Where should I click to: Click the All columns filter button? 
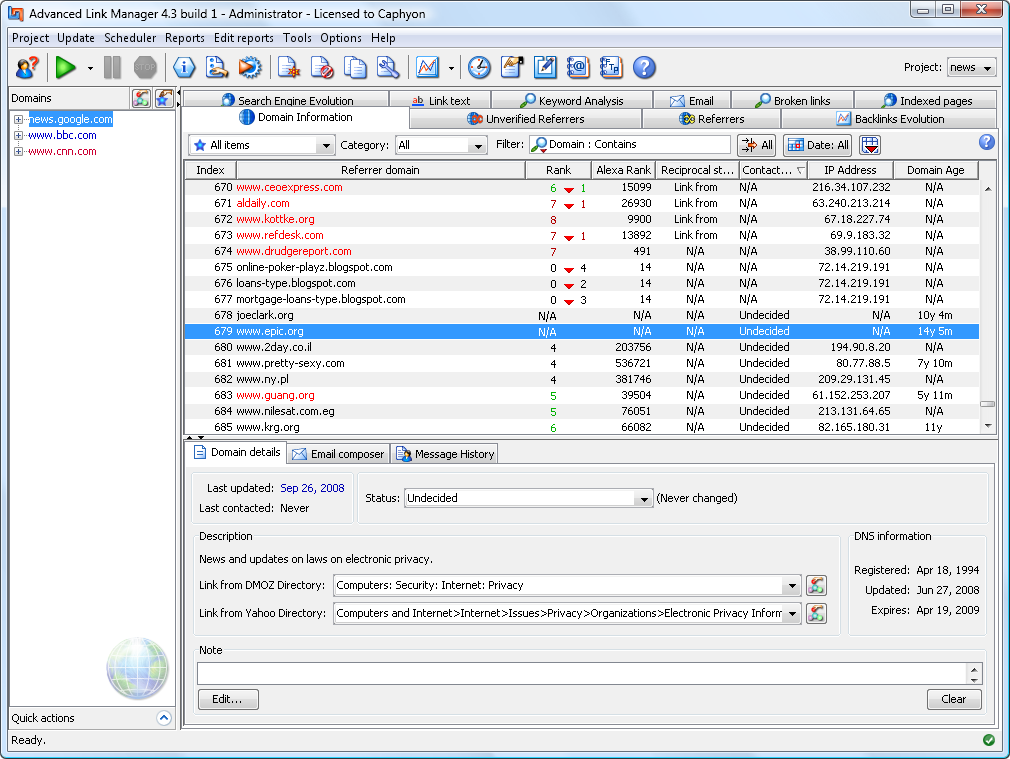pos(757,145)
